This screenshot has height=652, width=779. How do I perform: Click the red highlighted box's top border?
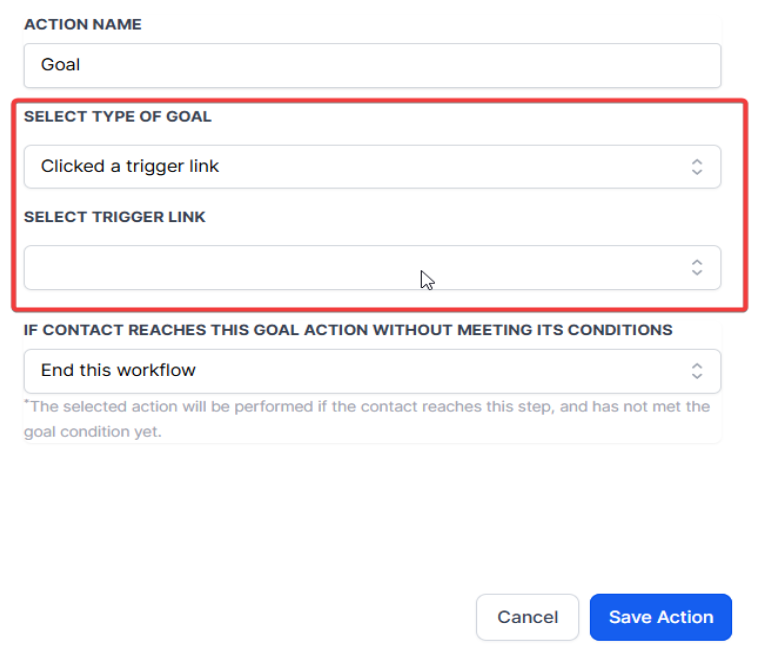[x=380, y=100]
